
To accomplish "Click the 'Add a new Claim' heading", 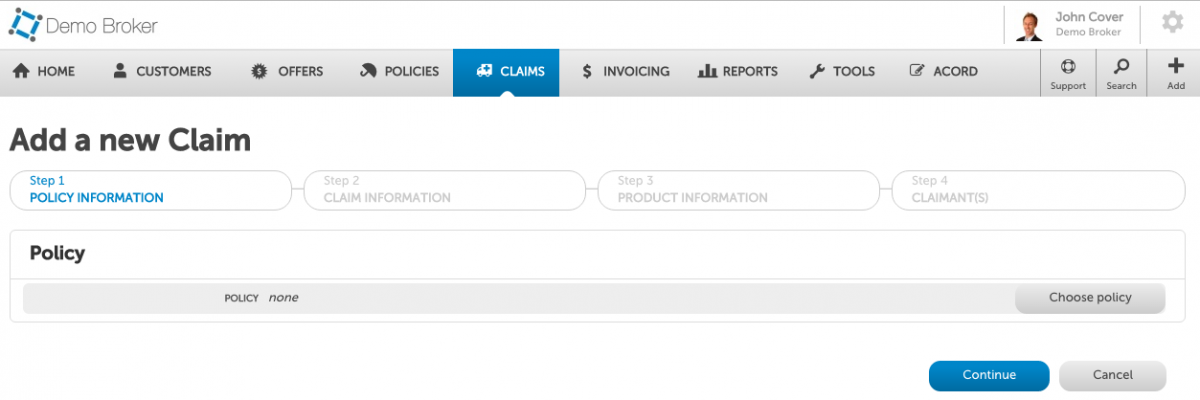I will (130, 140).
